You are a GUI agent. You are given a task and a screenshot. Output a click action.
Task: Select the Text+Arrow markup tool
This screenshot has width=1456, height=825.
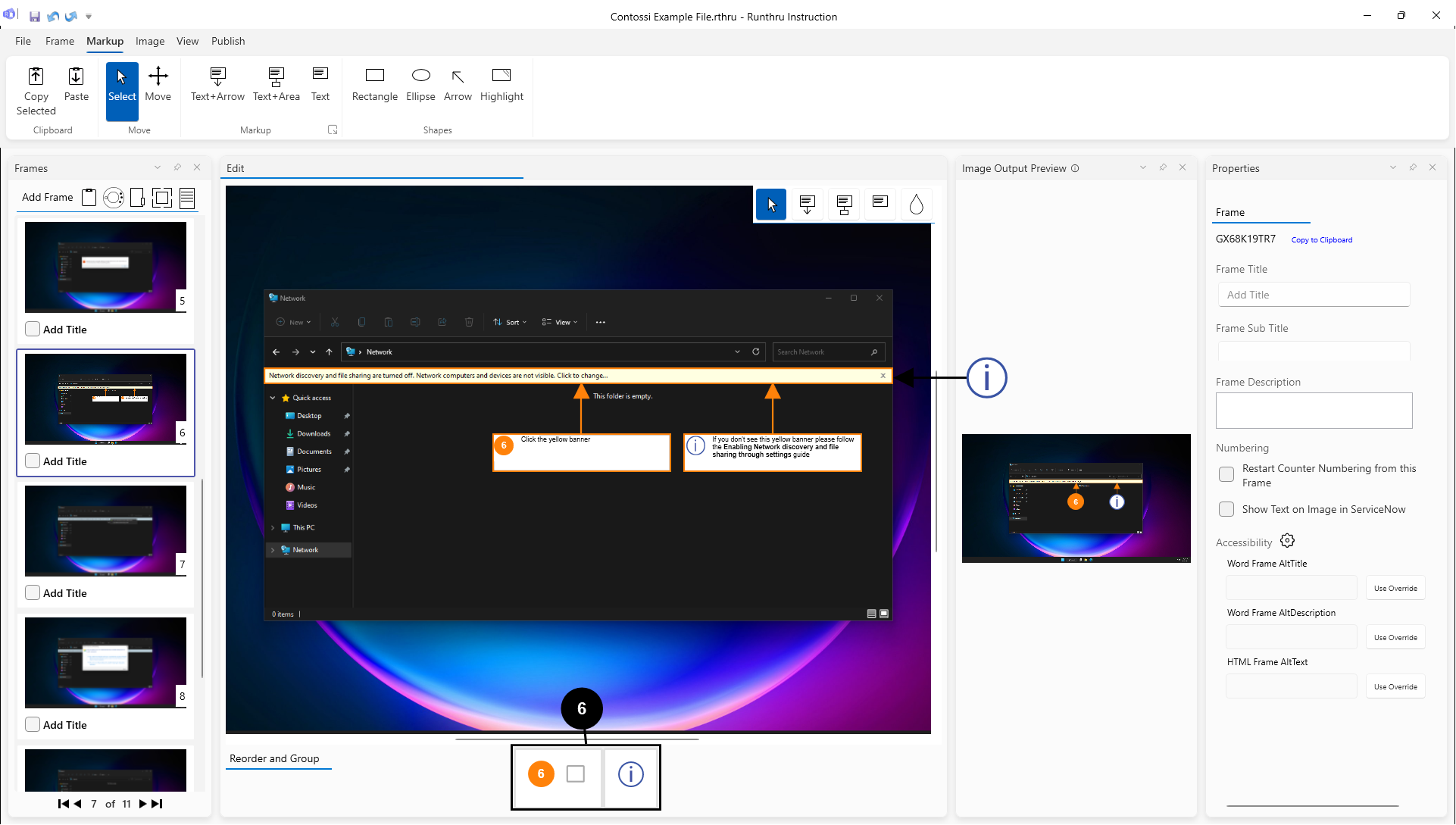coord(217,83)
